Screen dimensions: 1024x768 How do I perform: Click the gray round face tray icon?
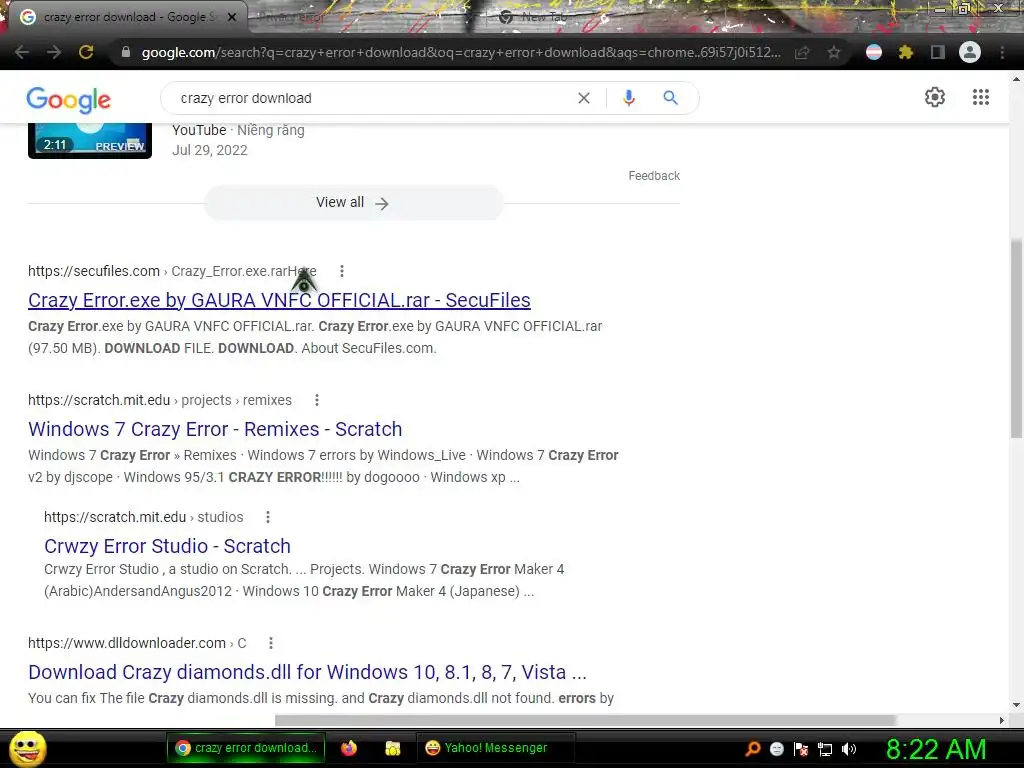point(776,749)
